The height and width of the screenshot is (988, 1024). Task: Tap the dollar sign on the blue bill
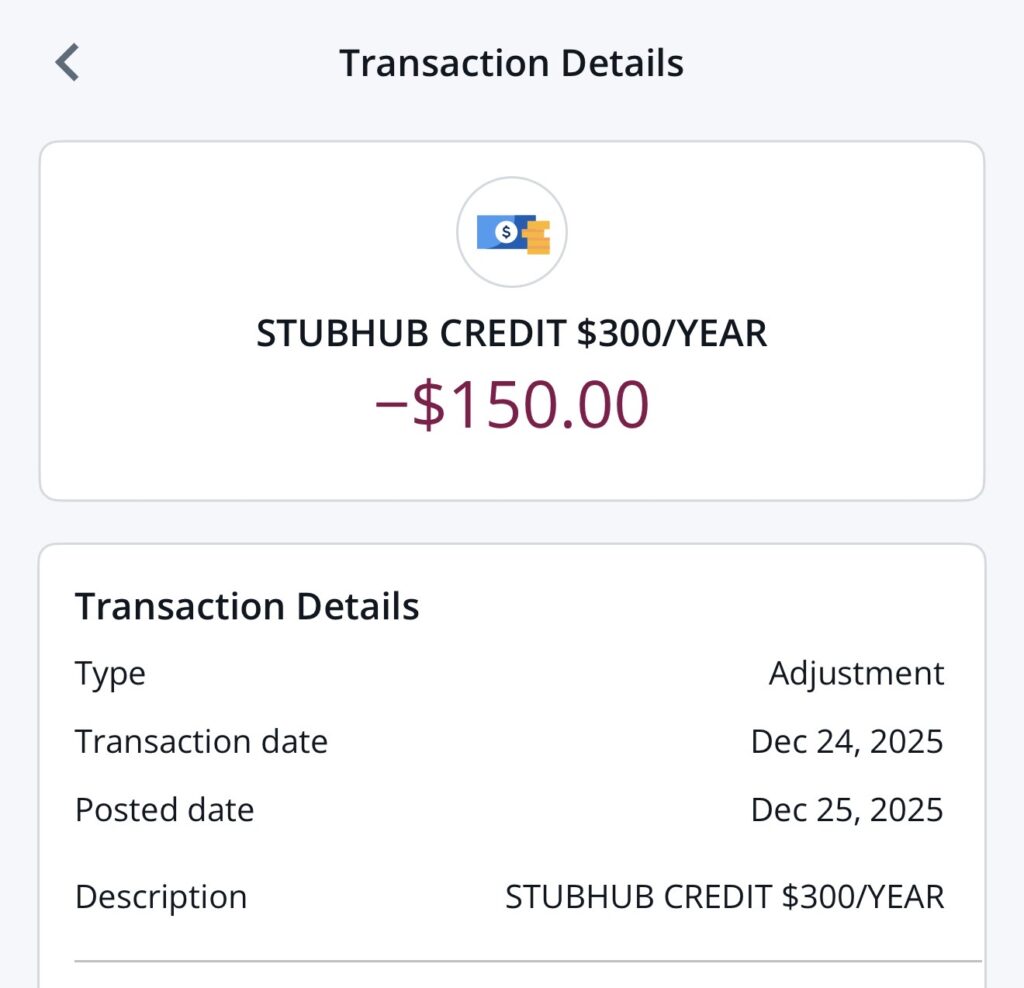(507, 232)
